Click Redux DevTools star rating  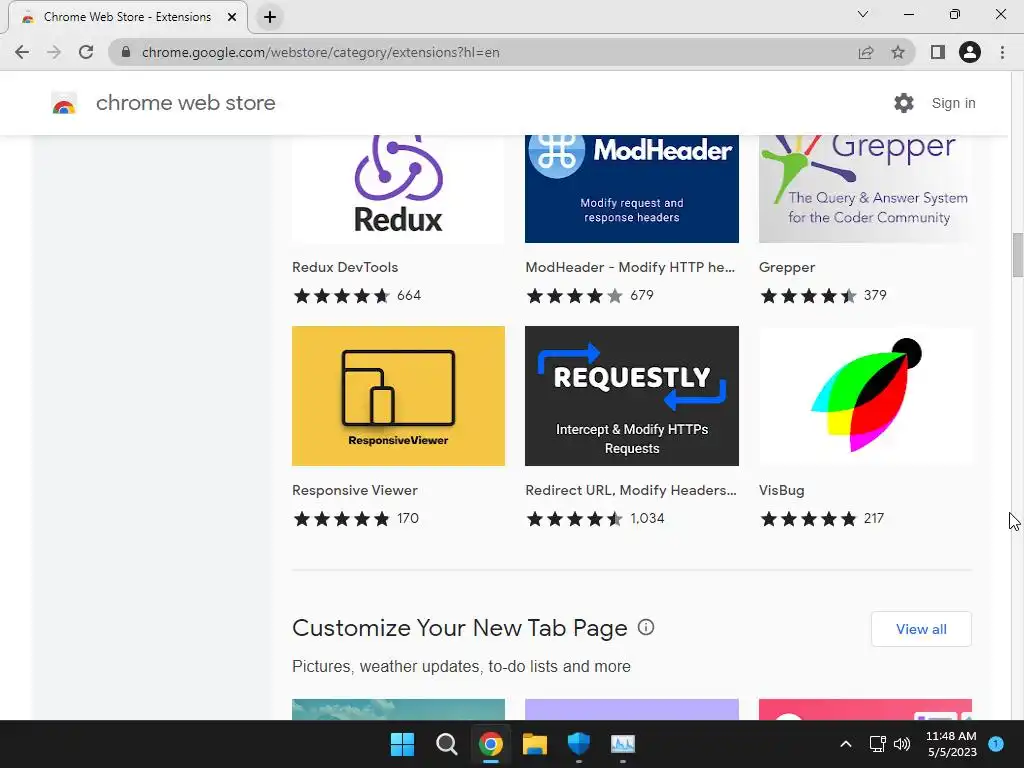pos(342,296)
